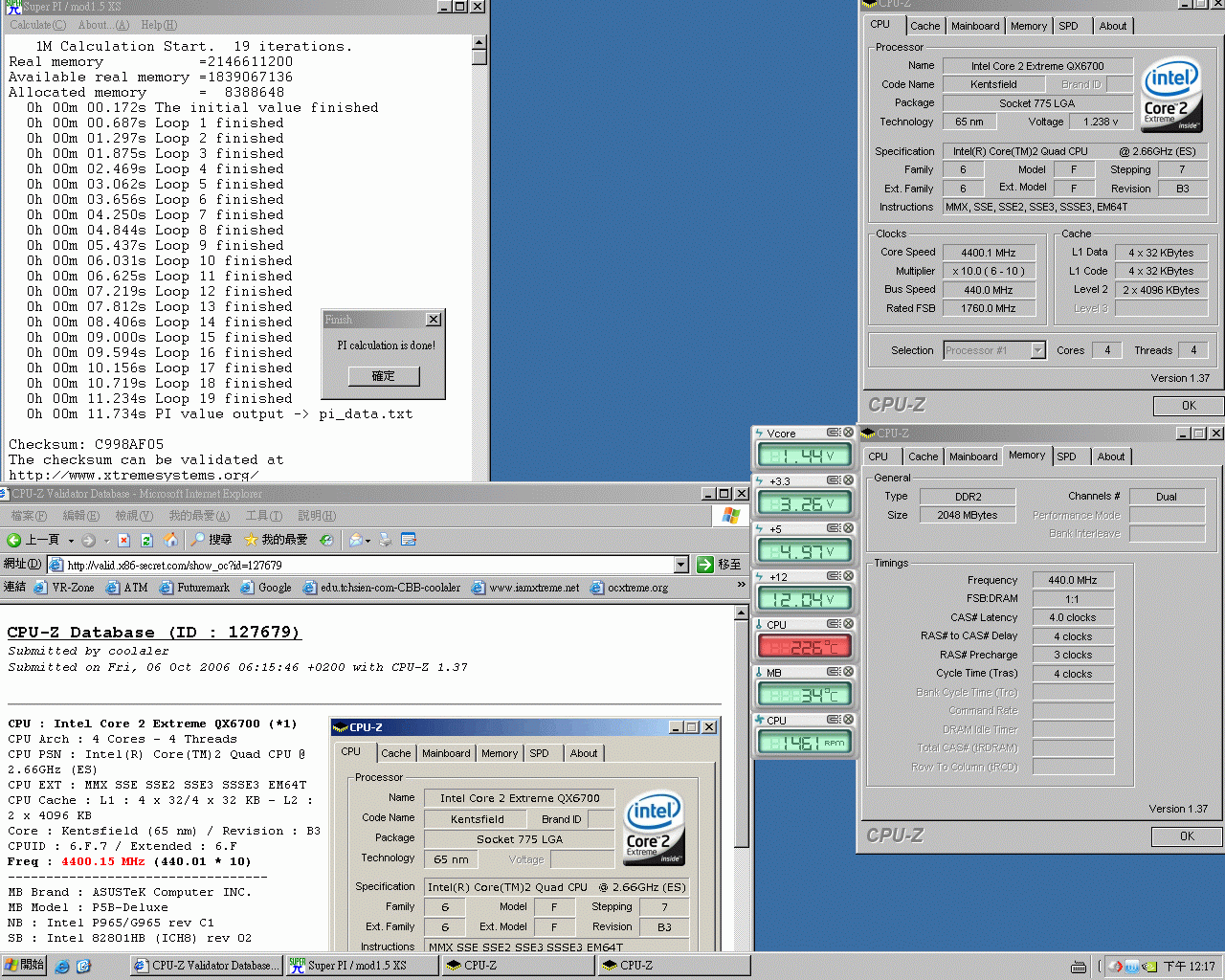The height and width of the screenshot is (980, 1225).
Task: Close the CPU temperature monitor widget
Action: (848, 624)
